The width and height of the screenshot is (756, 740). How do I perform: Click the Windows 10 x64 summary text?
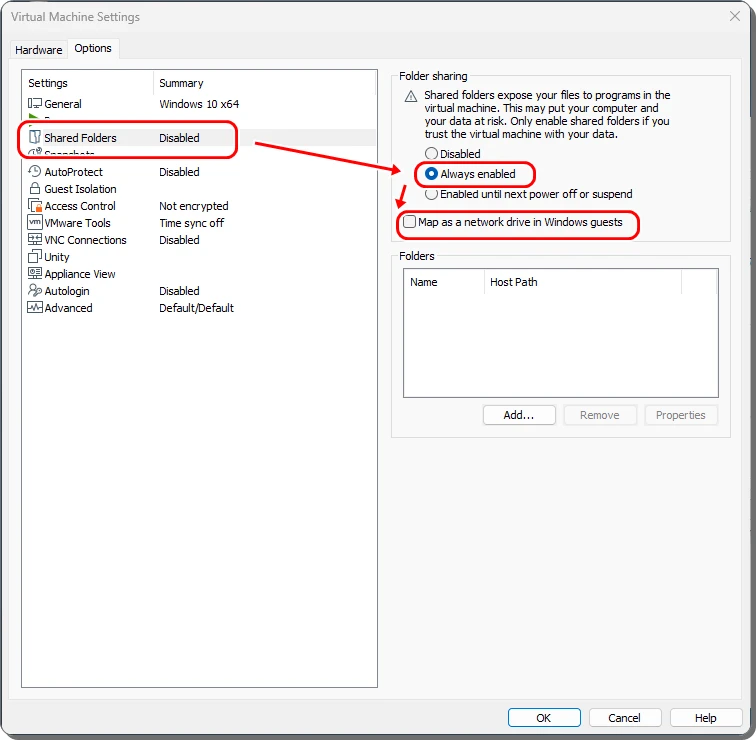point(199,104)
